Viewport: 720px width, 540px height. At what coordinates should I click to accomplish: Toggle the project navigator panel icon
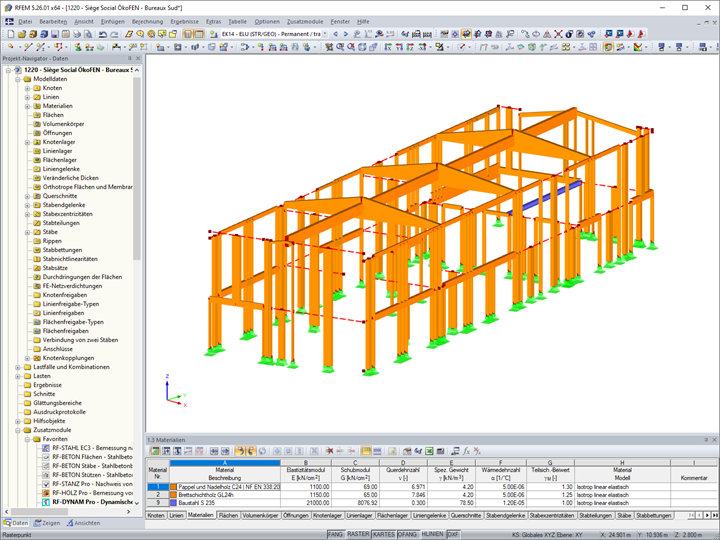point(188,34)
